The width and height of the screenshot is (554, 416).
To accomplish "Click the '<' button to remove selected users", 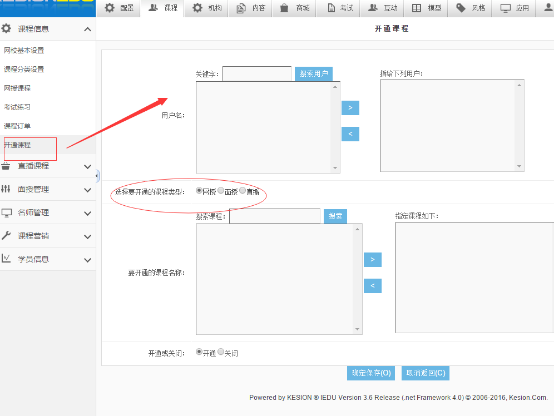I will [350, 134].
